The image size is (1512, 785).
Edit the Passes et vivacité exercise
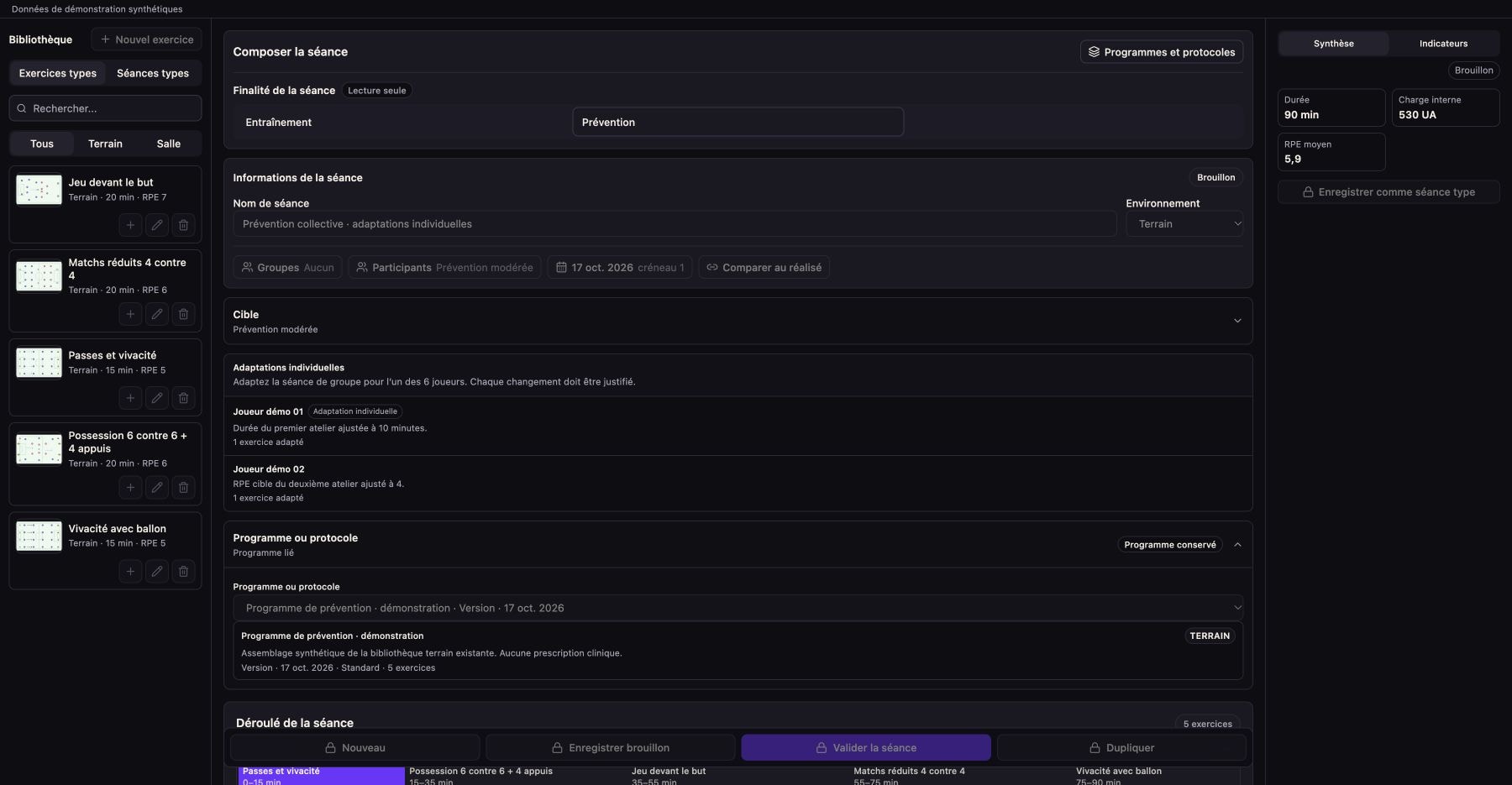[x=157, y=398]
